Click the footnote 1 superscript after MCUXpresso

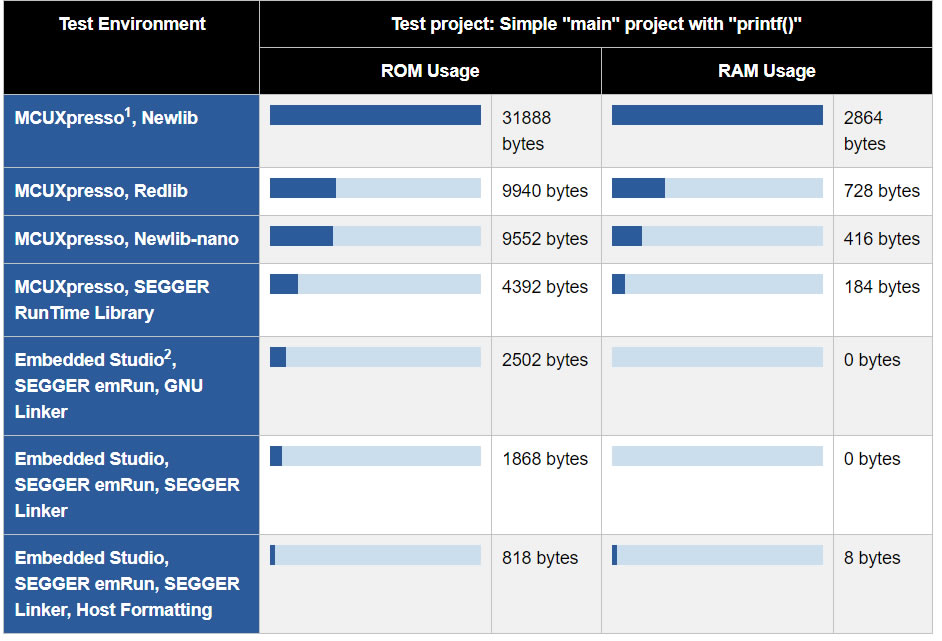pos(128,112)
